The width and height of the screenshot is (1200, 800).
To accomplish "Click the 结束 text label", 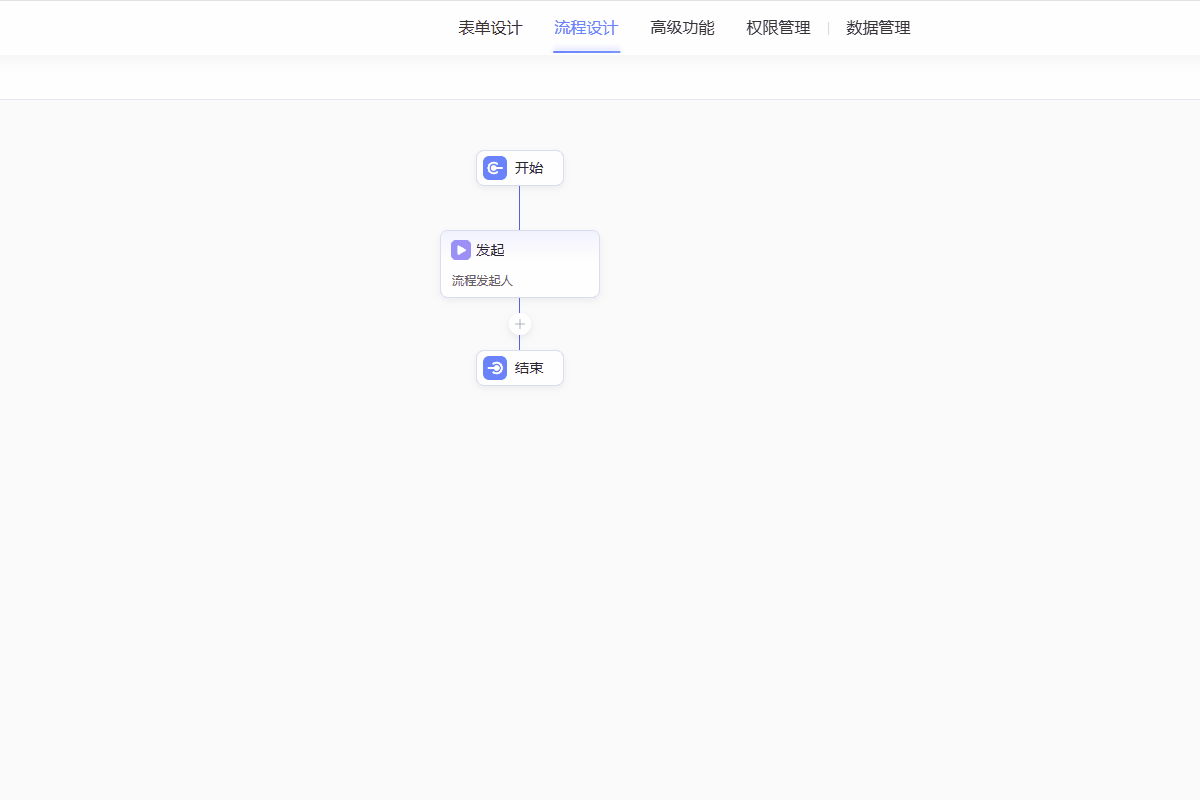I will pyautogui.click(x=529, y=368).
